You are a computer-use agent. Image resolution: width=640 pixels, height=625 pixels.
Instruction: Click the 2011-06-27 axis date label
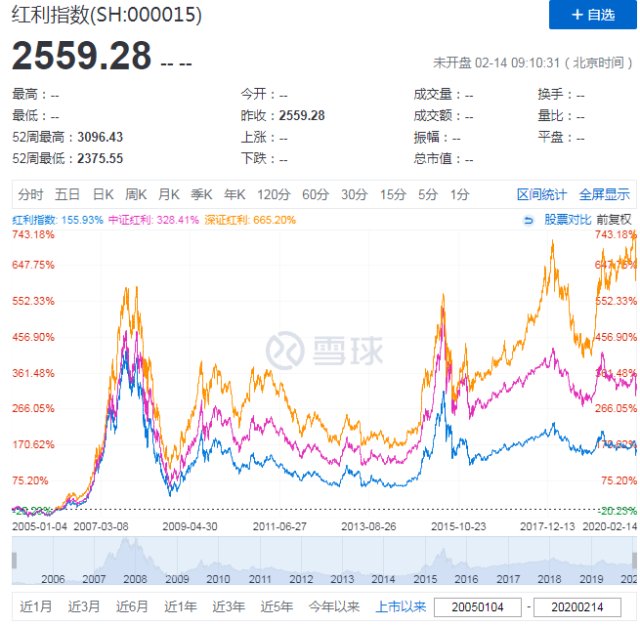280,526
